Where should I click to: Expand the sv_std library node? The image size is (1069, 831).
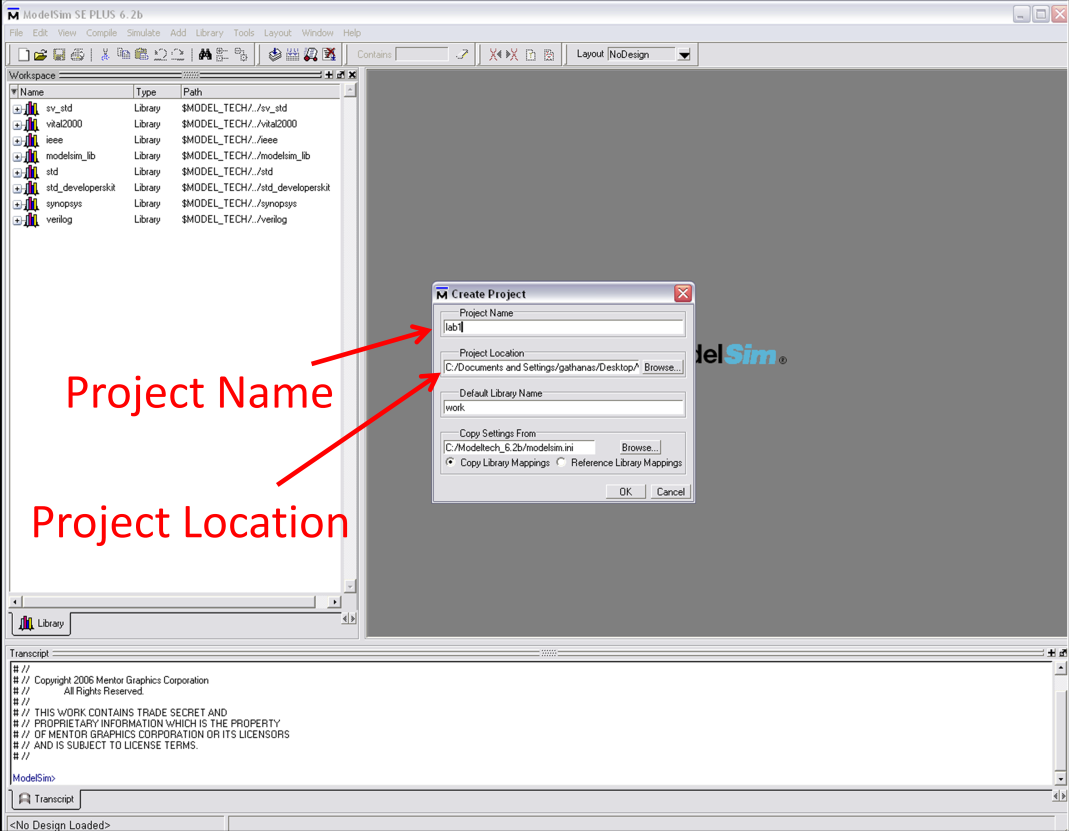(x=17, y=108)
